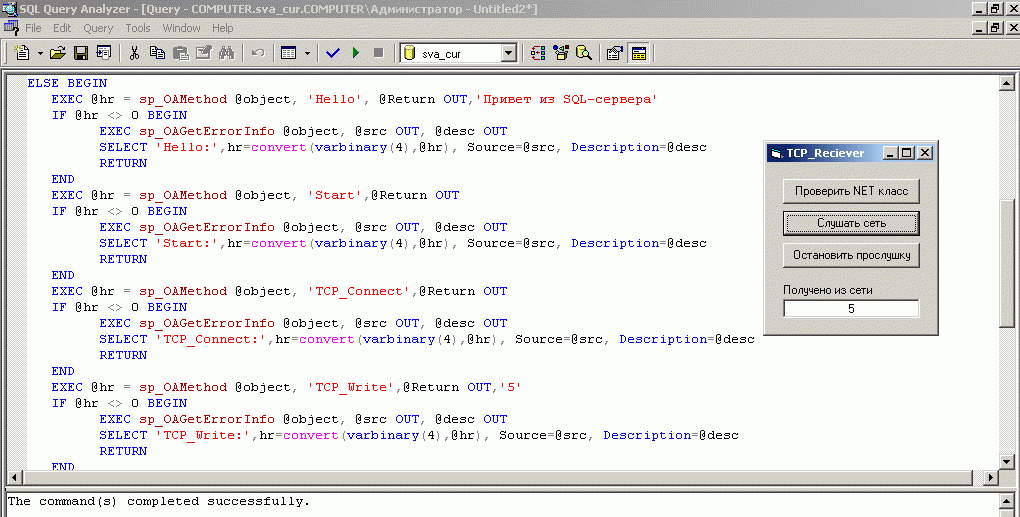Open the New Query dropdown arrow
The image size is (1020, 517).
(40, 53)
